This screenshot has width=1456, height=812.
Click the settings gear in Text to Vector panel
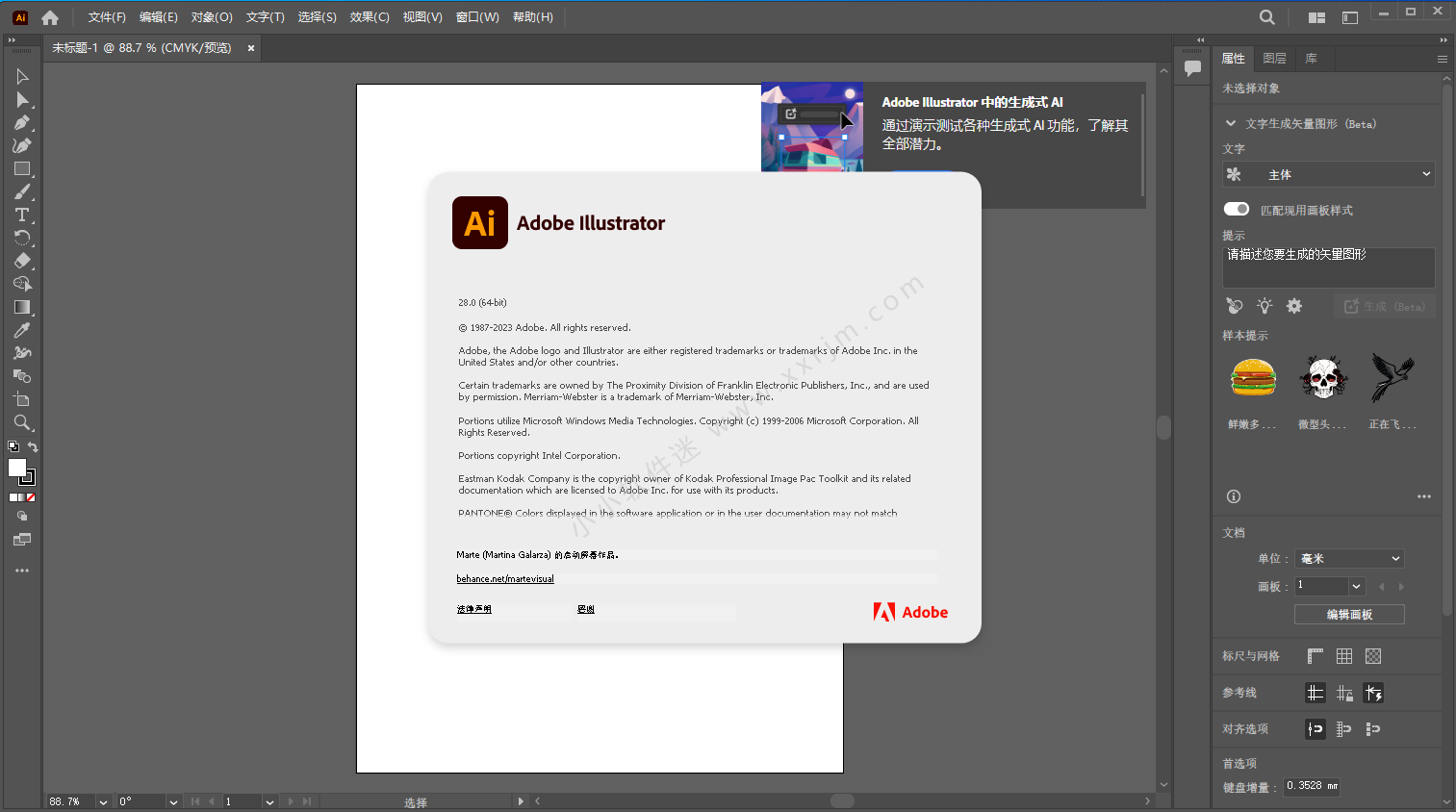[x=1294, y=306]
